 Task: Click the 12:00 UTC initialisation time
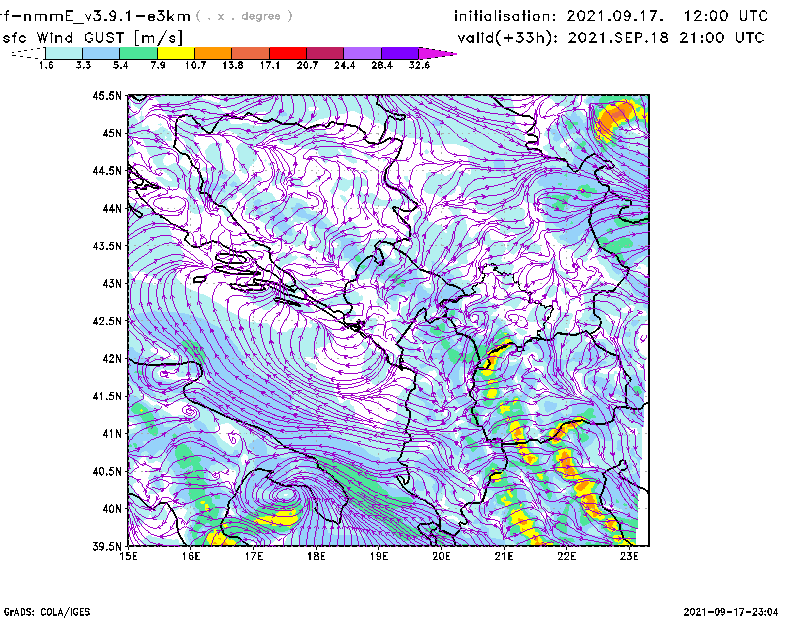[726, 16]
